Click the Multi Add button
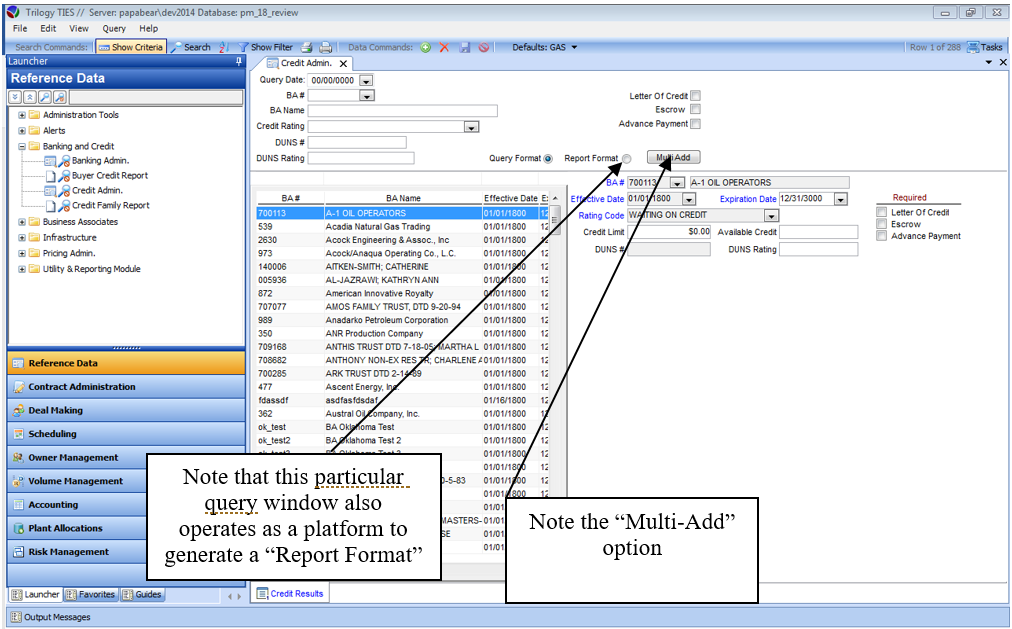Screen dimensions: 1012x629 [673, 158]
